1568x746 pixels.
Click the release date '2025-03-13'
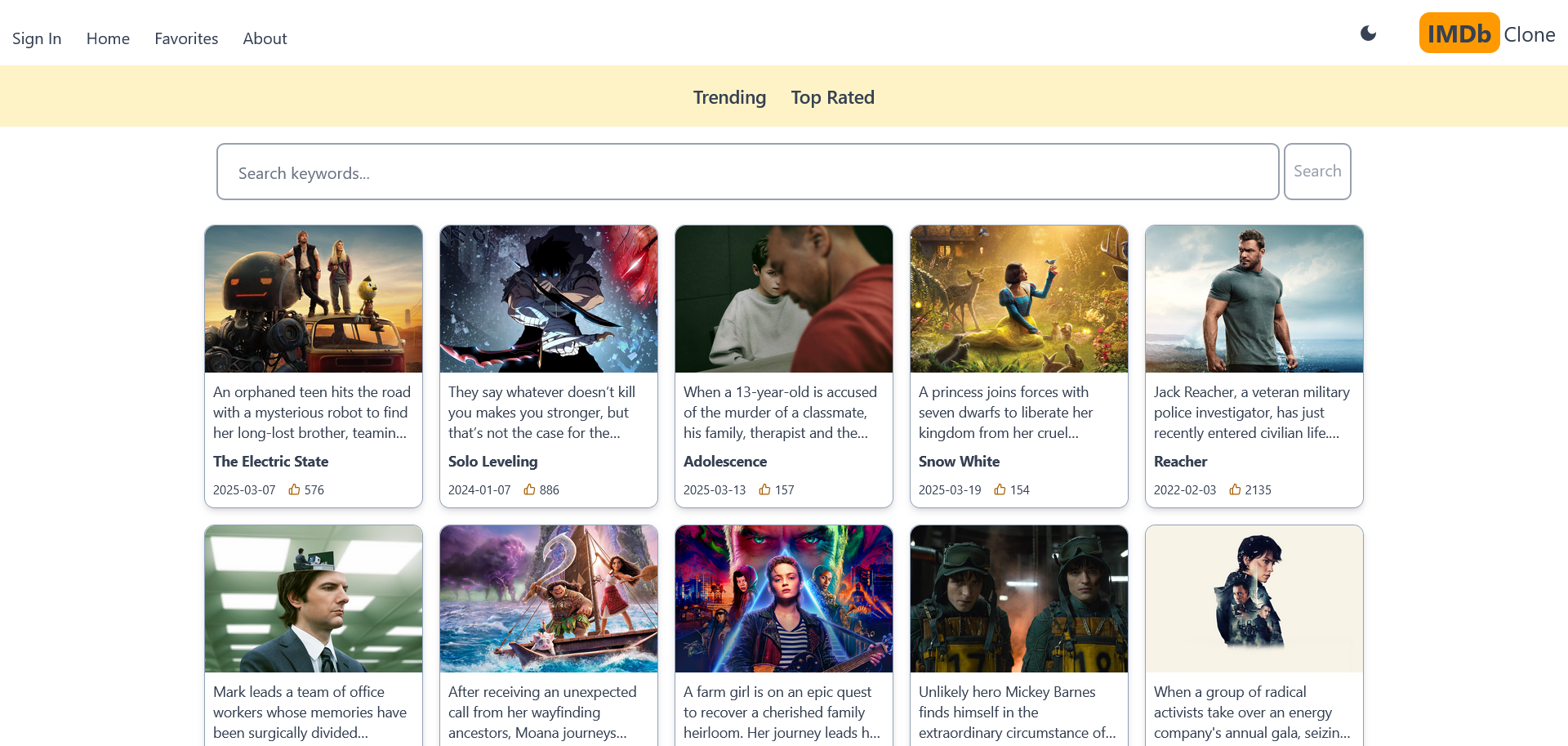(715, 489)
